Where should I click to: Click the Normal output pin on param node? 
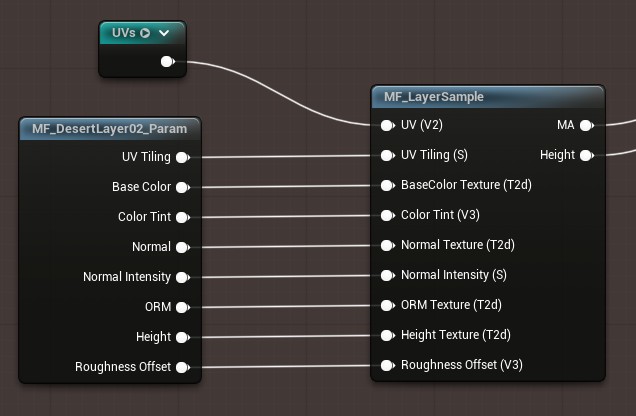(x=183, y=247)
